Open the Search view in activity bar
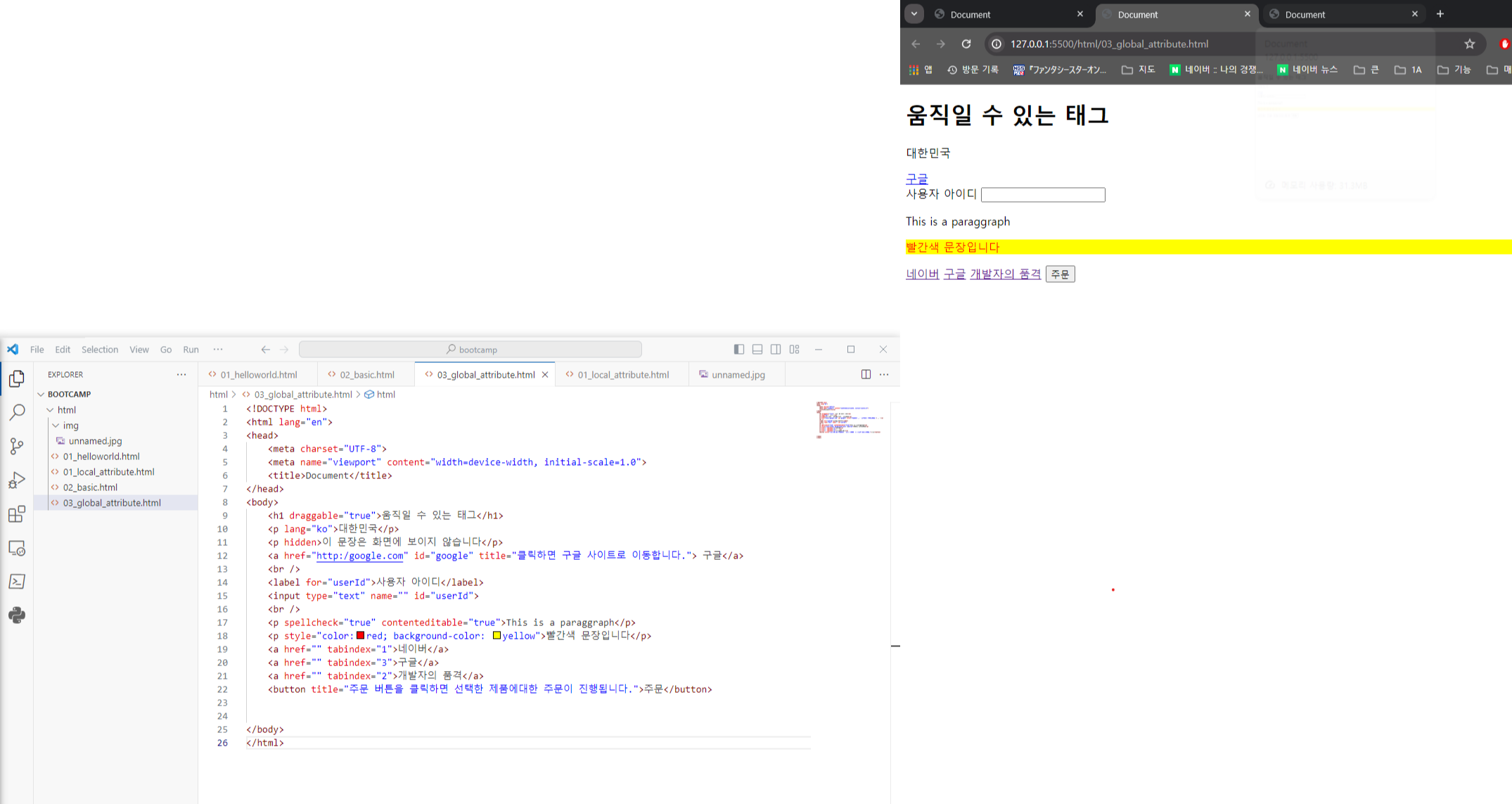 pos(17,412)
